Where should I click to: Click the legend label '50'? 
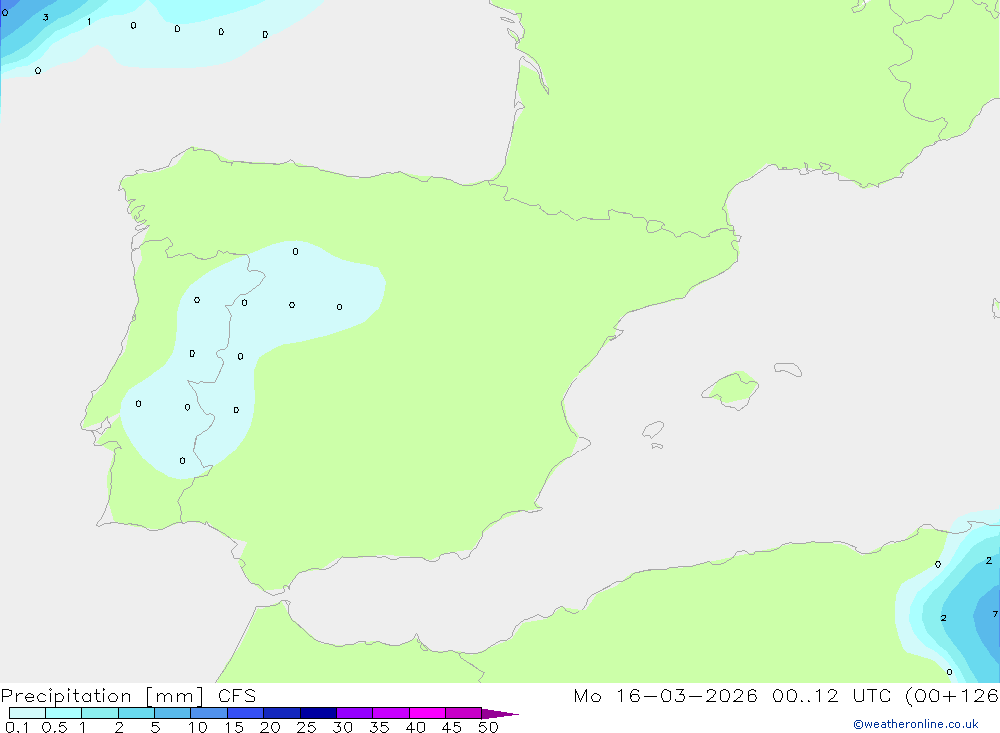coord(488,727)
